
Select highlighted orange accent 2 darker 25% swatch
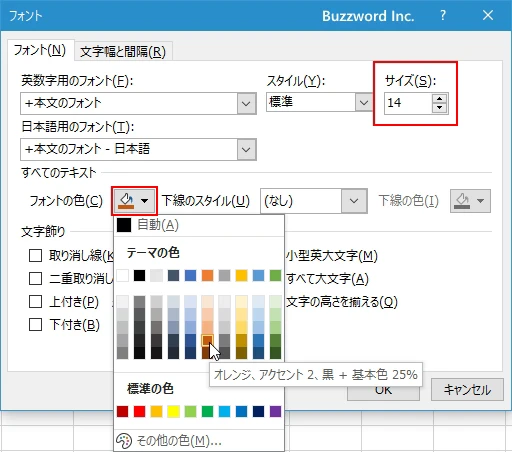point(207,340)
